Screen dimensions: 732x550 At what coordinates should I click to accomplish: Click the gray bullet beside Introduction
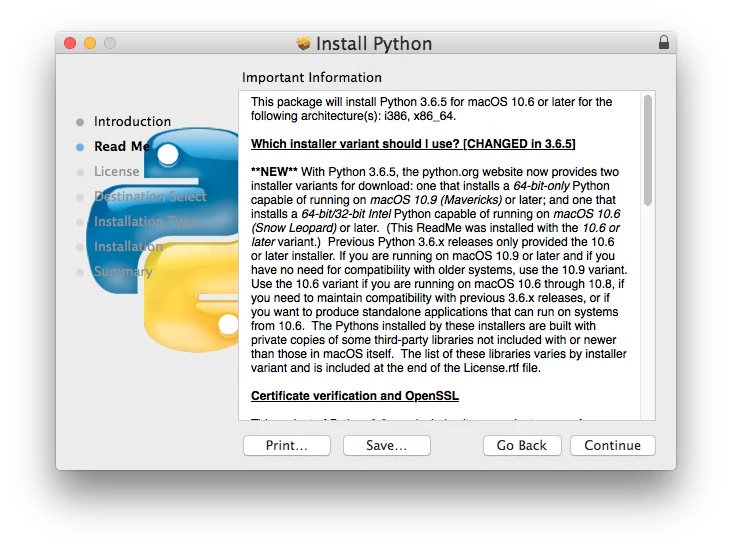coord(80,122)
